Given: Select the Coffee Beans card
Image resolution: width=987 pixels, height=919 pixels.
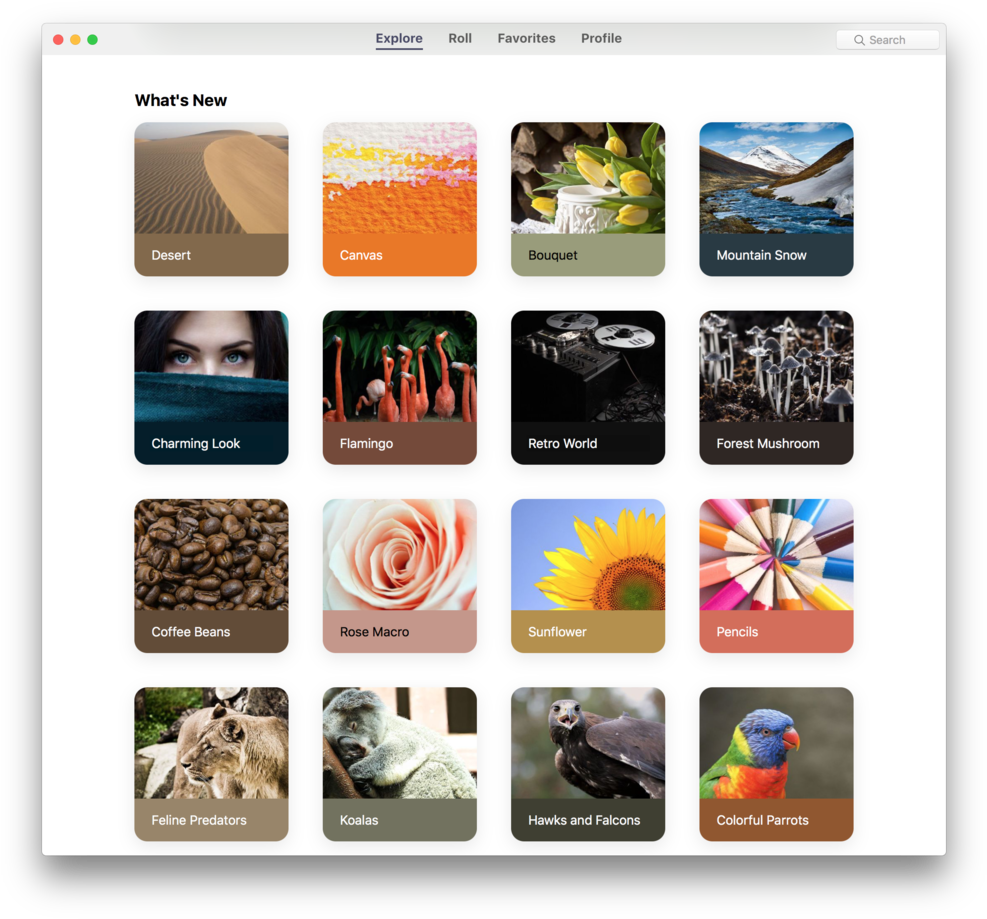Looking at the screenshot, I should [x=211, y=575].
